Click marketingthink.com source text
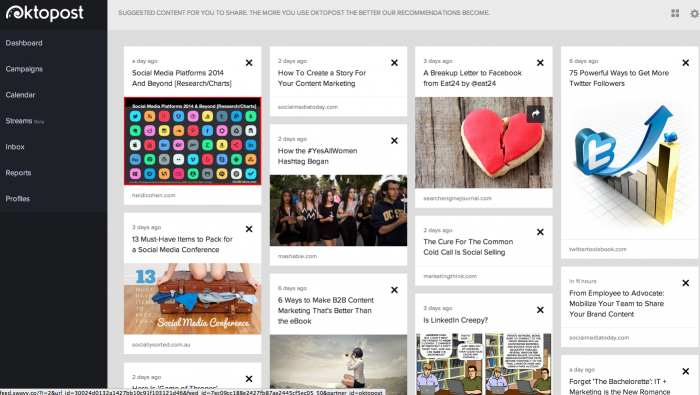The image size is (700, 395). 450,276
